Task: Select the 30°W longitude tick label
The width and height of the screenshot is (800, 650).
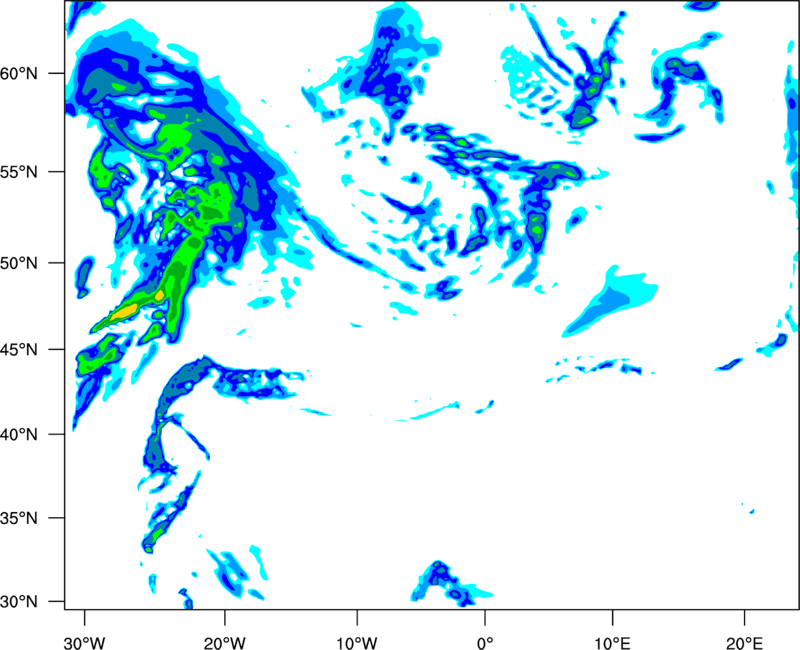Action: coord(85,642)
